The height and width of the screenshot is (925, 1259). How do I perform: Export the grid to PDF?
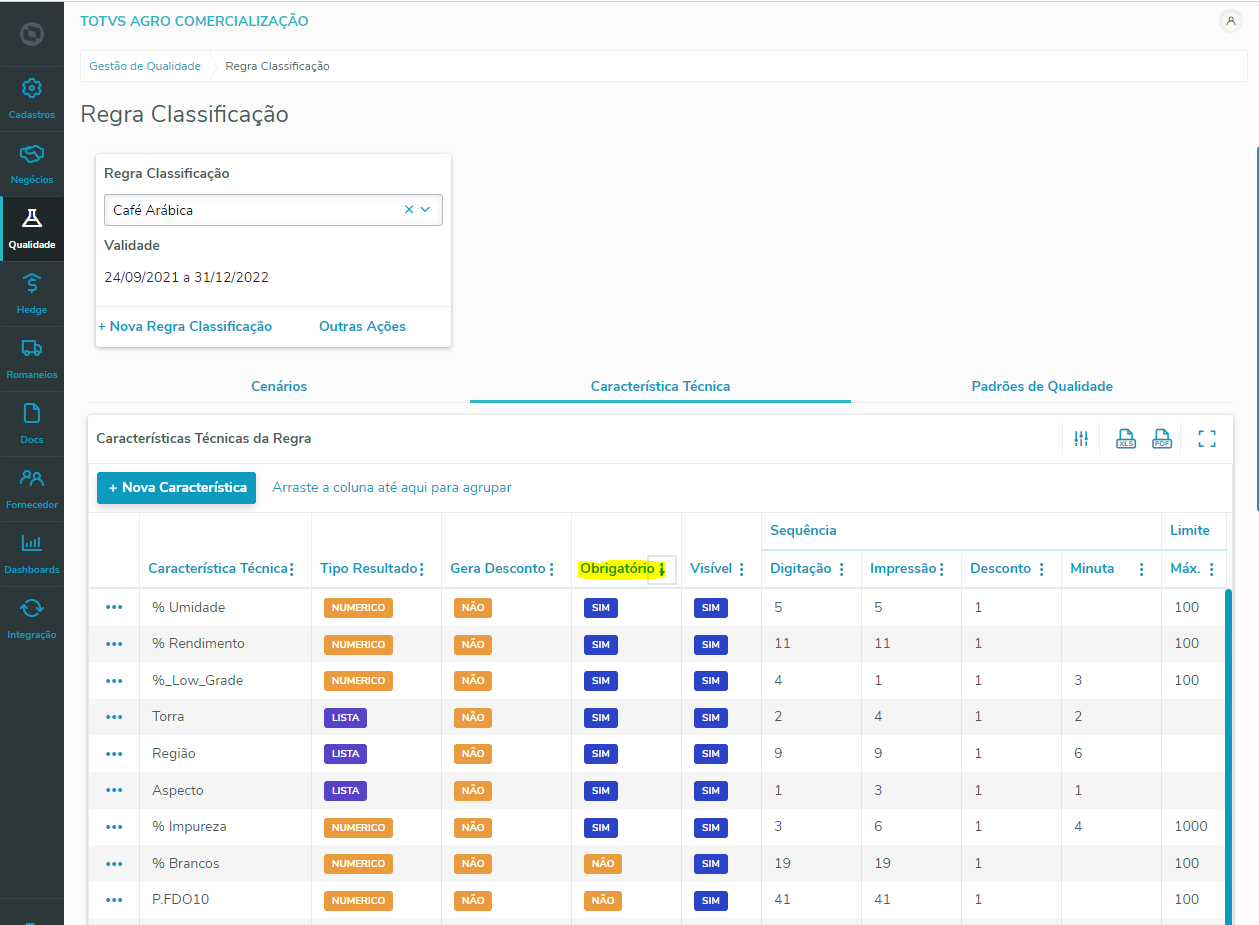(x=1162, y=438)
